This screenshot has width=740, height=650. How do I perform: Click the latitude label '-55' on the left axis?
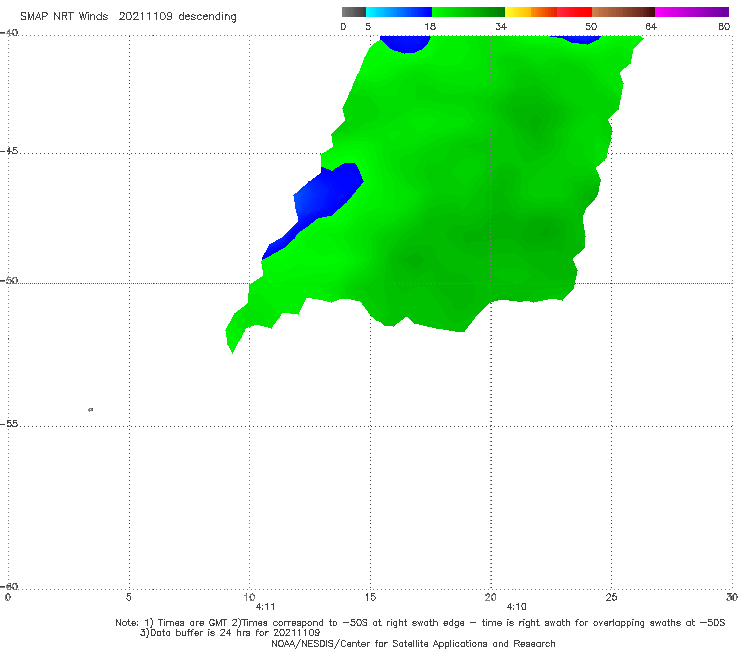(10, 424)
